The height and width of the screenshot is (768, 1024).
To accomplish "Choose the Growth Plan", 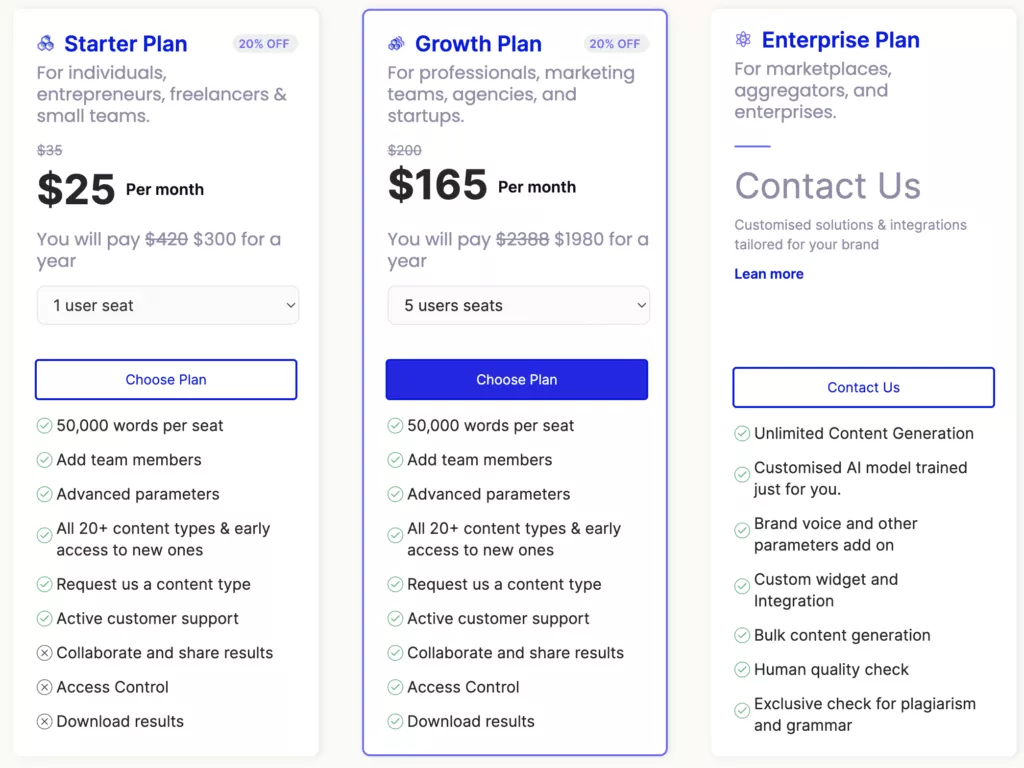I will [517, 380].
